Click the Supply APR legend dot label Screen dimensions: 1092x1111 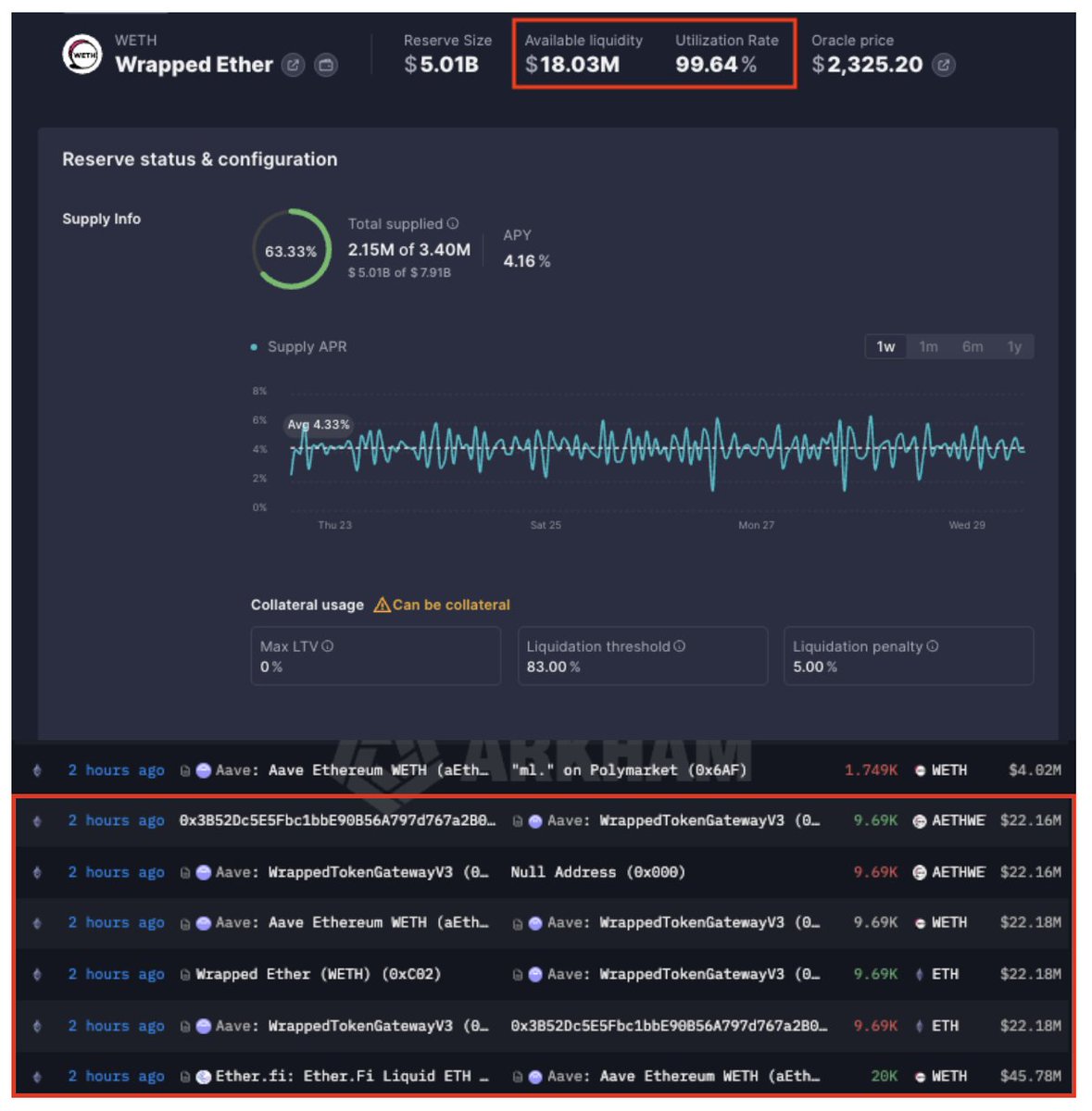click(299, 346)
